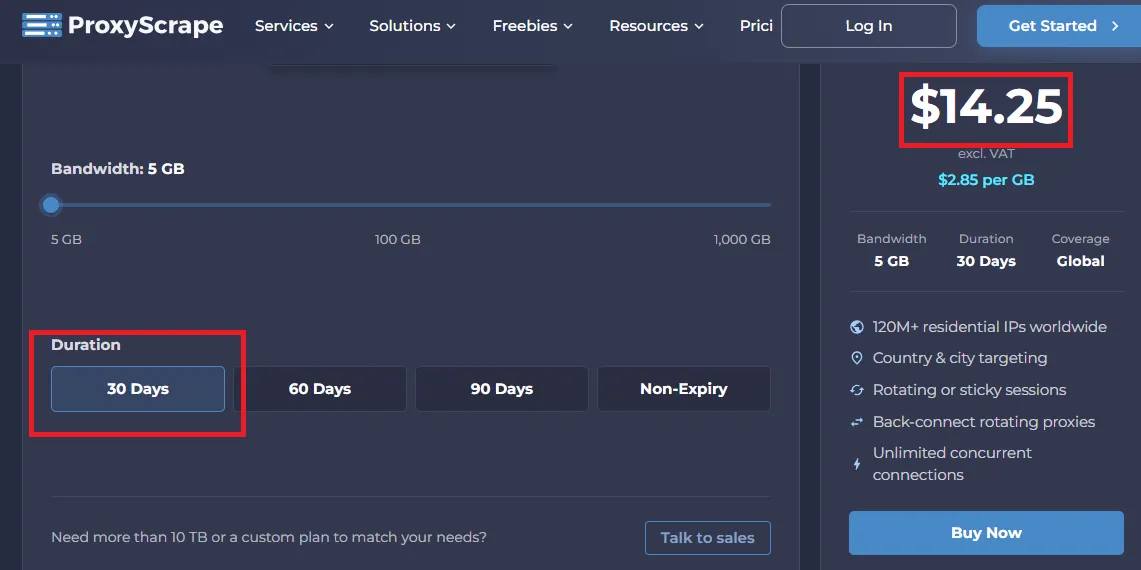Expand the Freebies menu
The image size is (1141, 570).
(x=533, y=26)
